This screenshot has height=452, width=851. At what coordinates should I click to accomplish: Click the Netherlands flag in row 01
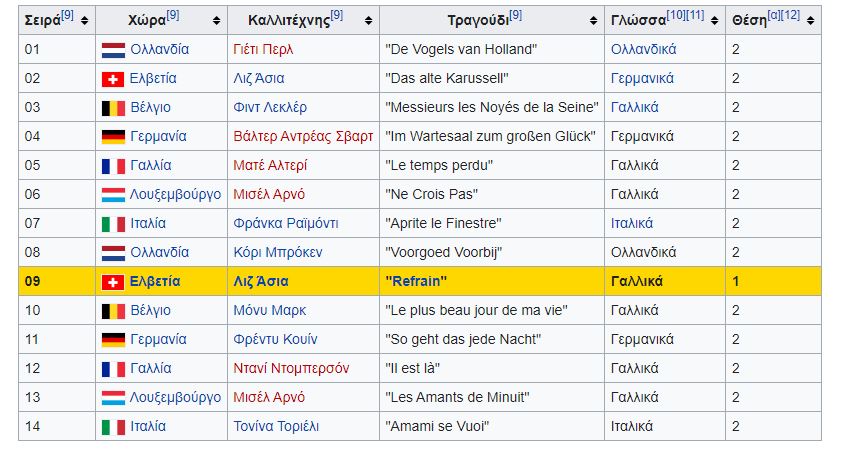113,50
